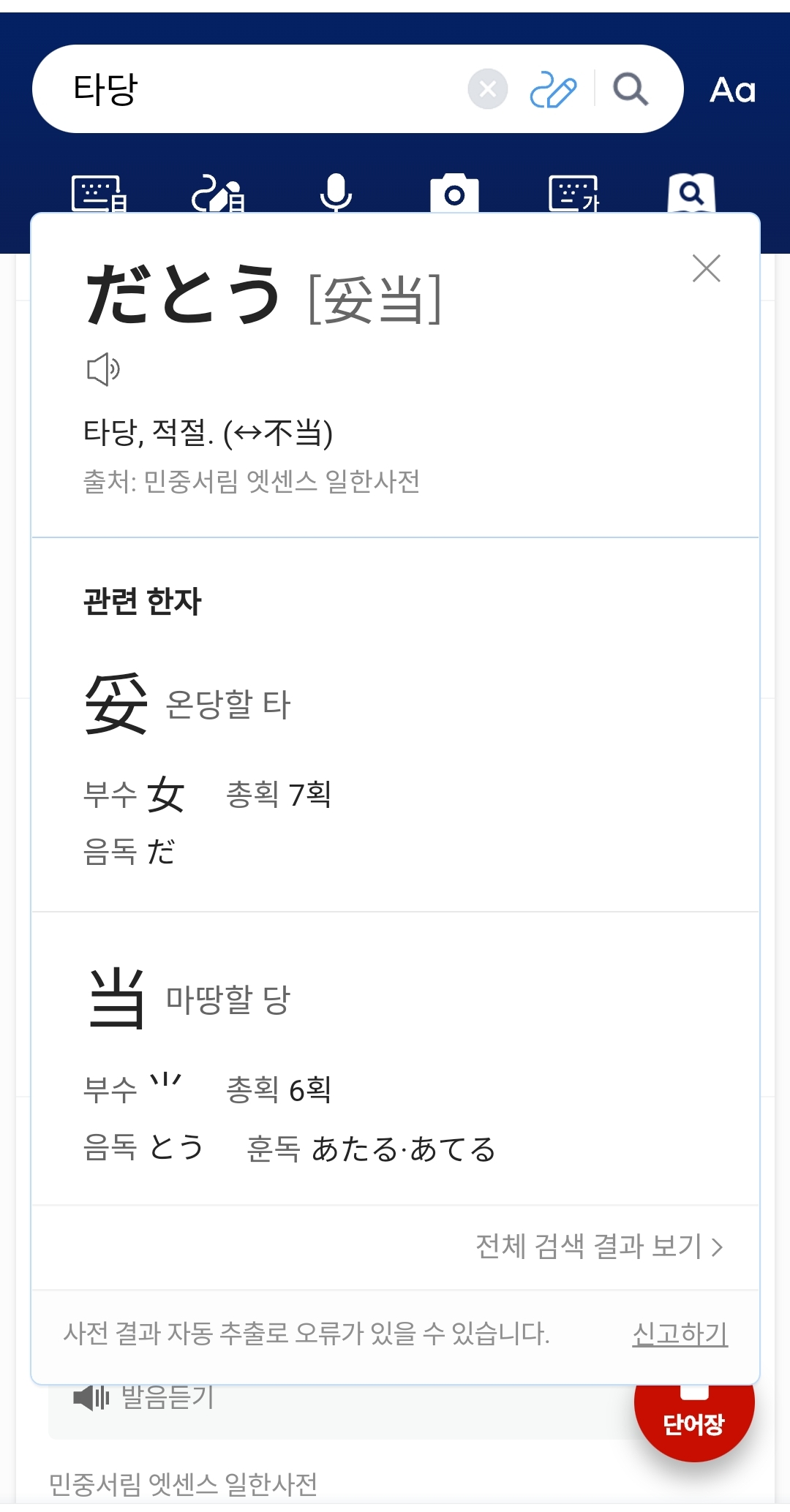This screenshot has width=790, height=1512.
Task: Select the Japanese handwriting input icon
Action: coord(217,194)
